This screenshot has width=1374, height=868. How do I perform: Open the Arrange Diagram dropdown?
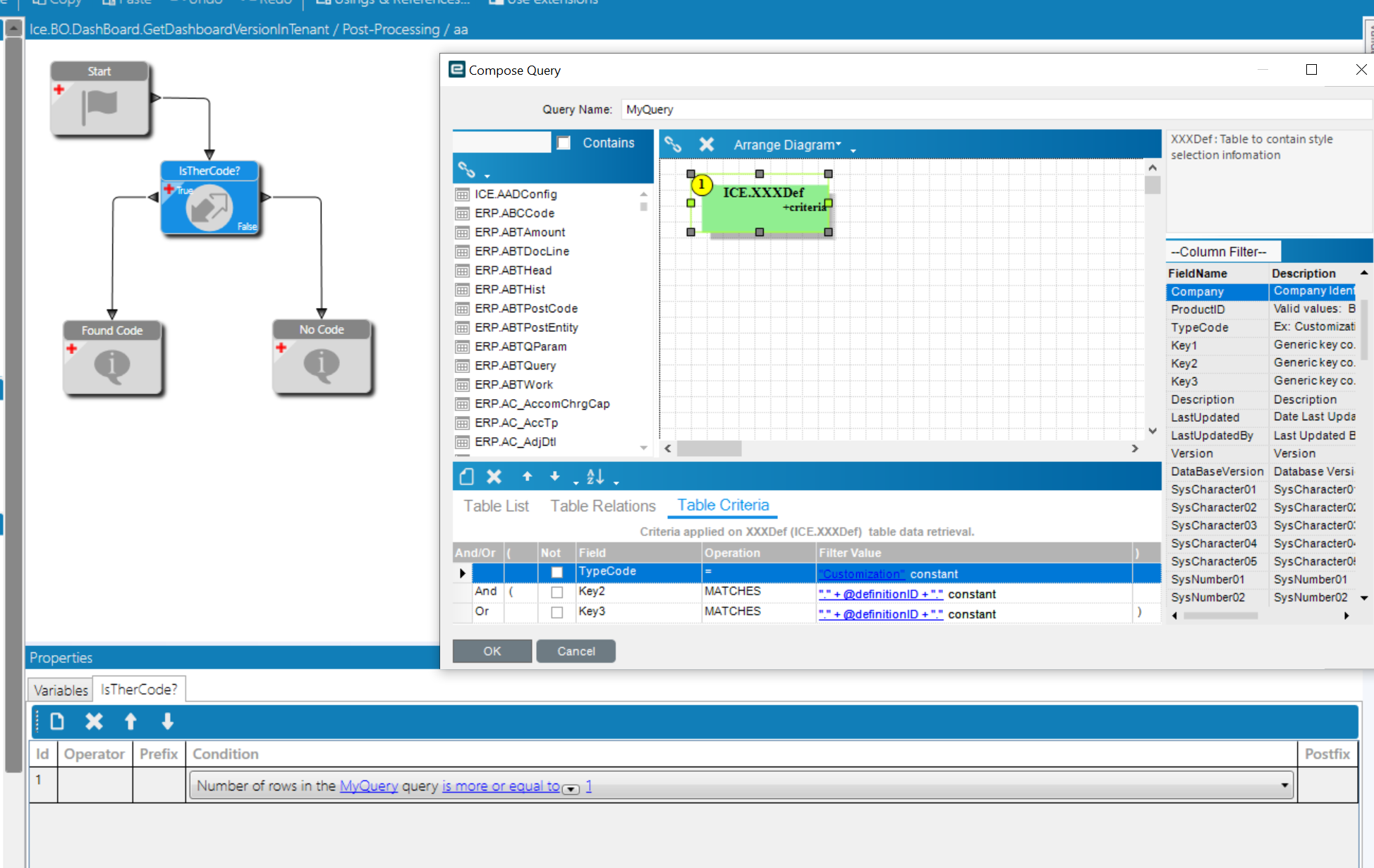pos(787,145)
